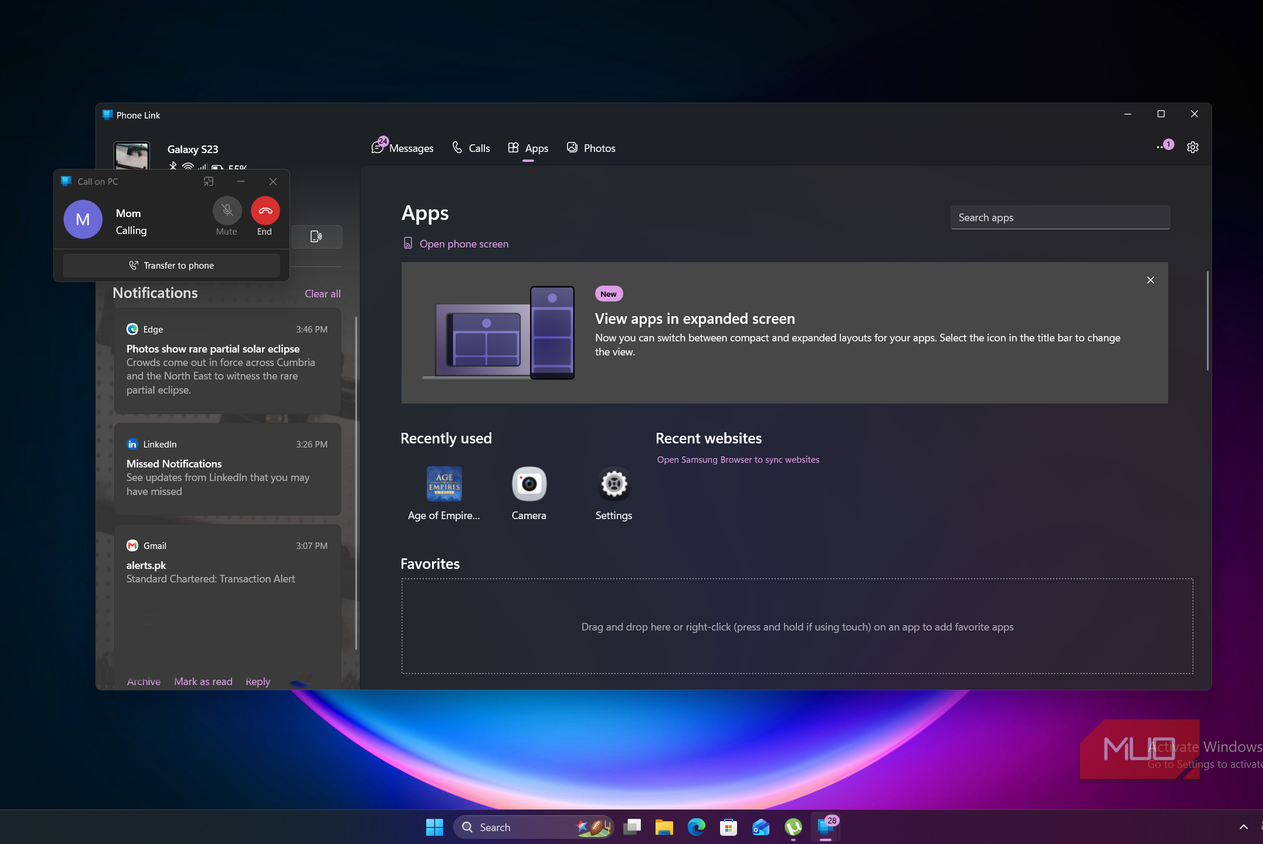1263x844 pixels.
Task: Click the phone audio button beside call popup
Action: coord(316,237)
